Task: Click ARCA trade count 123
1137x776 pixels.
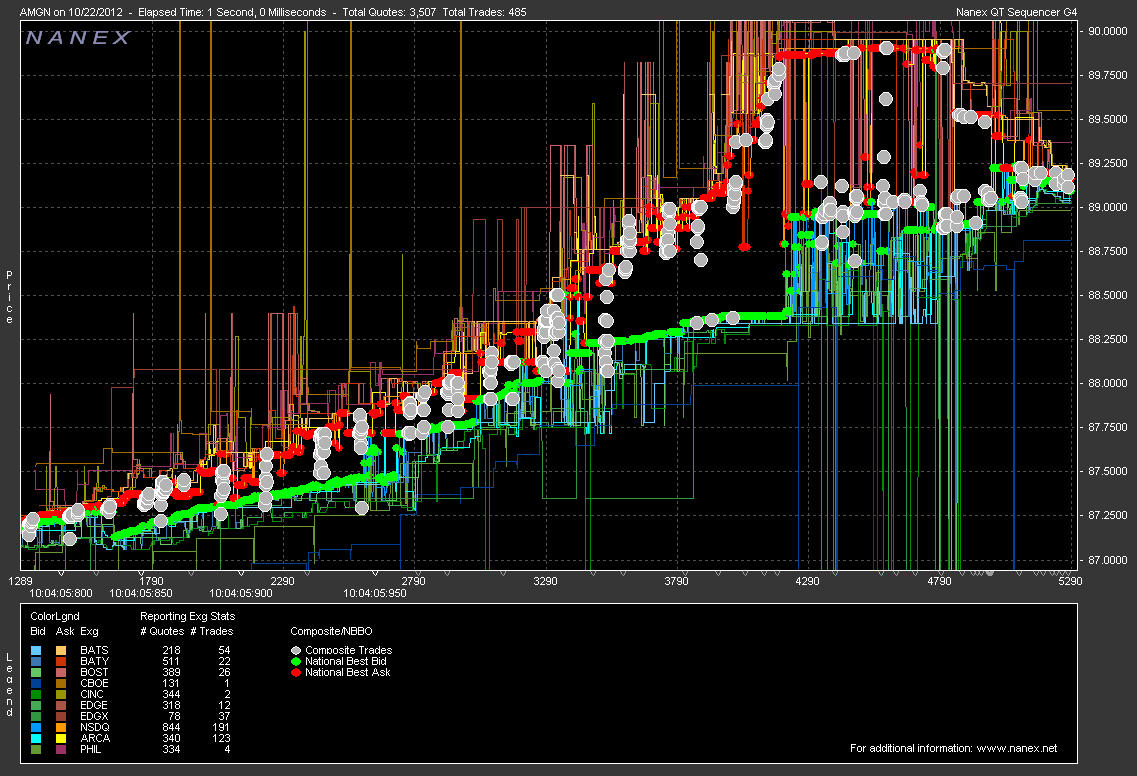Action: (221, 738)
